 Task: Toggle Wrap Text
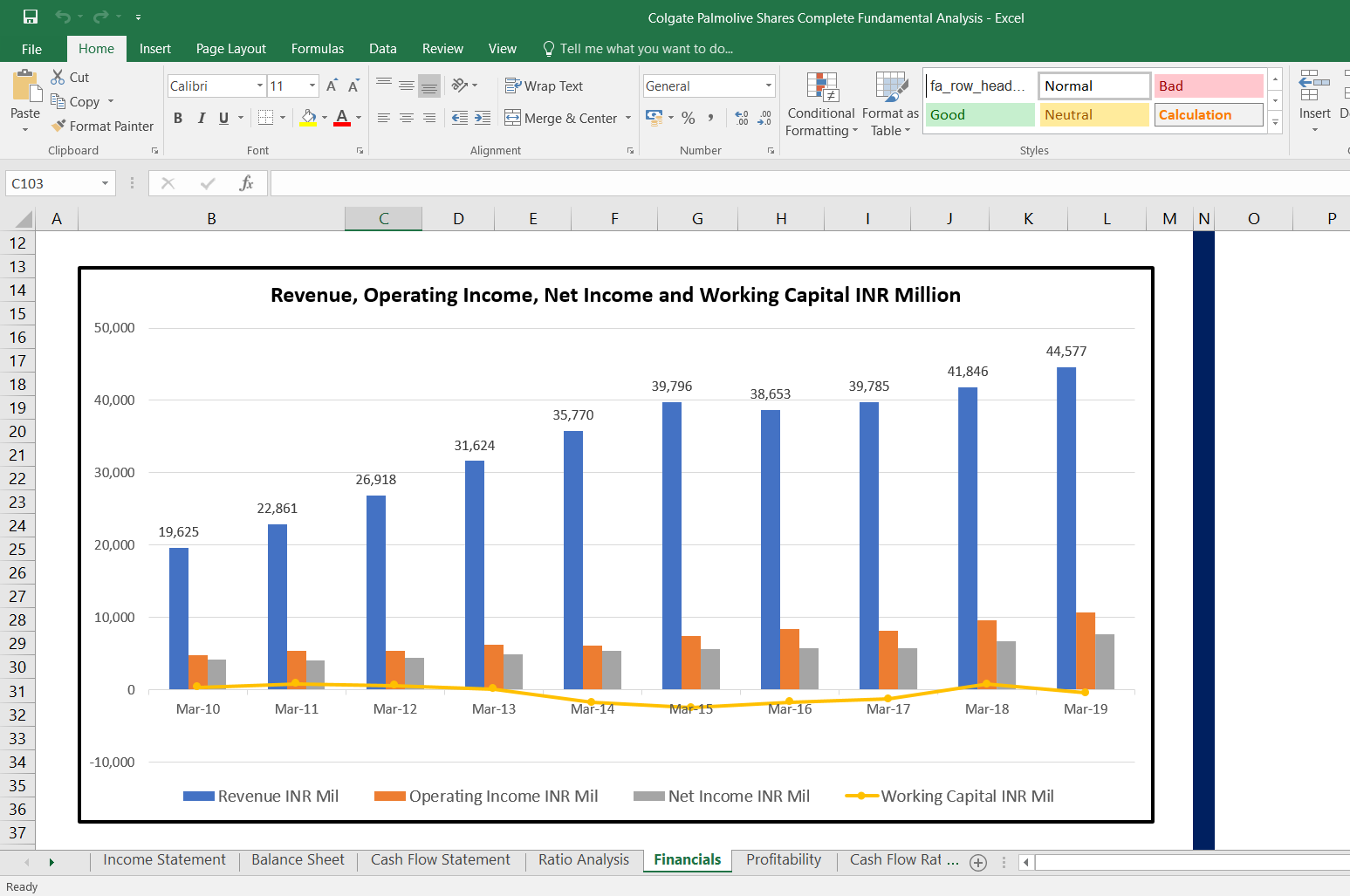point(544,85)
